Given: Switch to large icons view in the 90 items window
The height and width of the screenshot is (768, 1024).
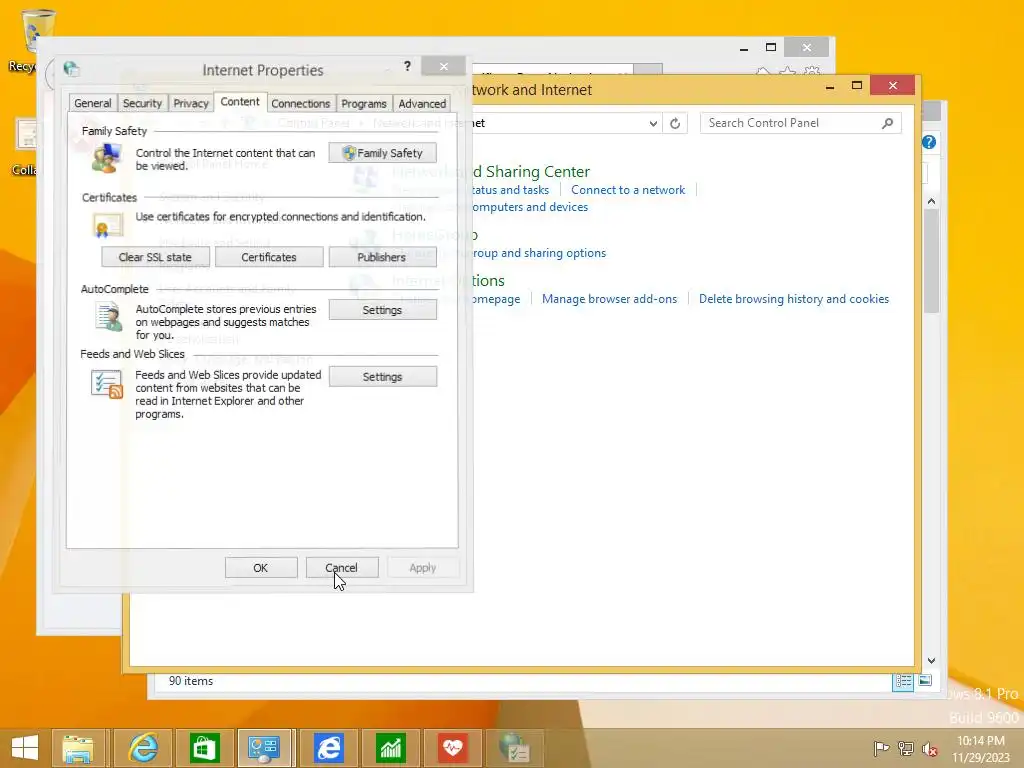Looking at the screenshot, I should (x=925, y=680).
